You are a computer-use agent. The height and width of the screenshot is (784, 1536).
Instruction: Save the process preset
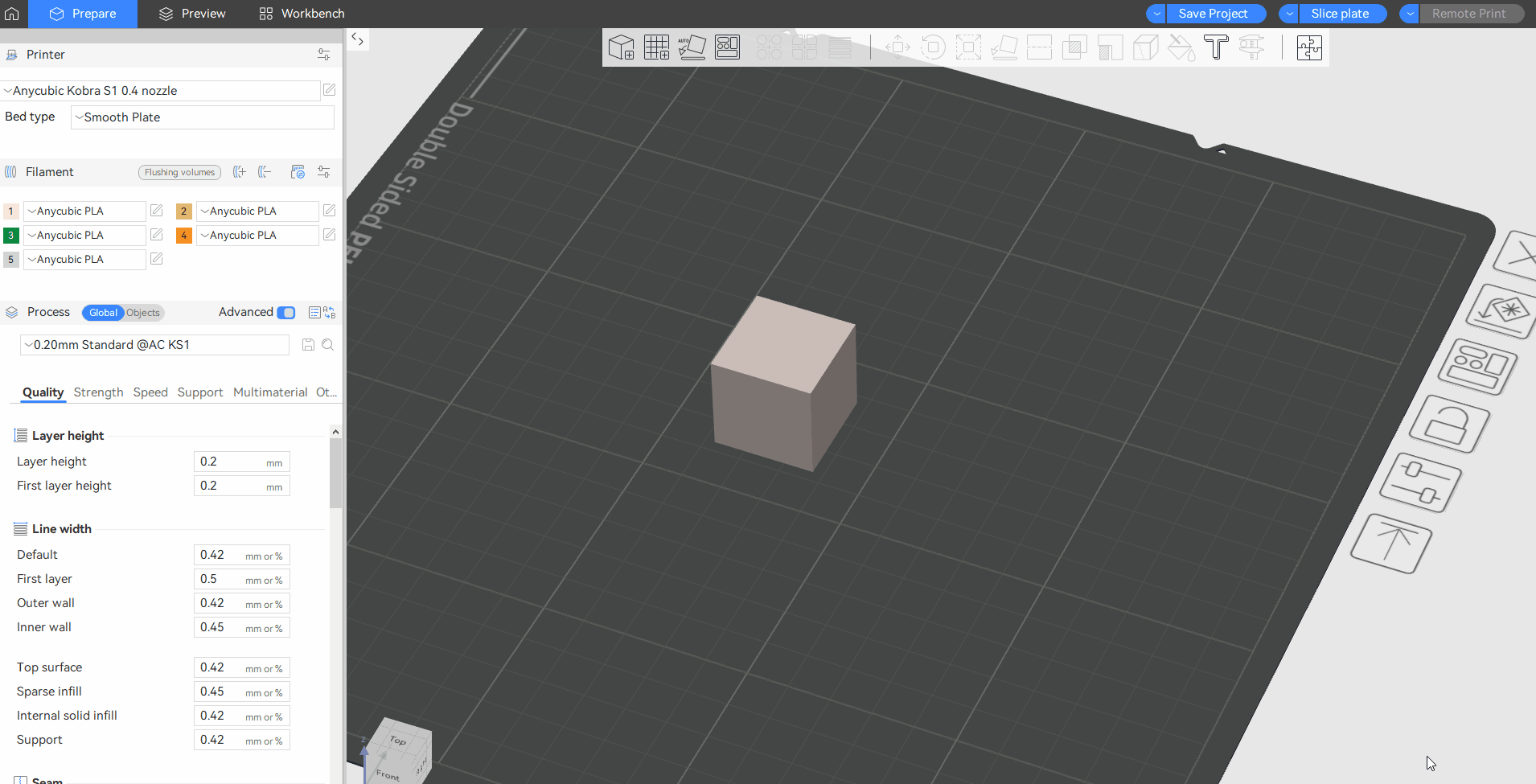tap(308, 345)
